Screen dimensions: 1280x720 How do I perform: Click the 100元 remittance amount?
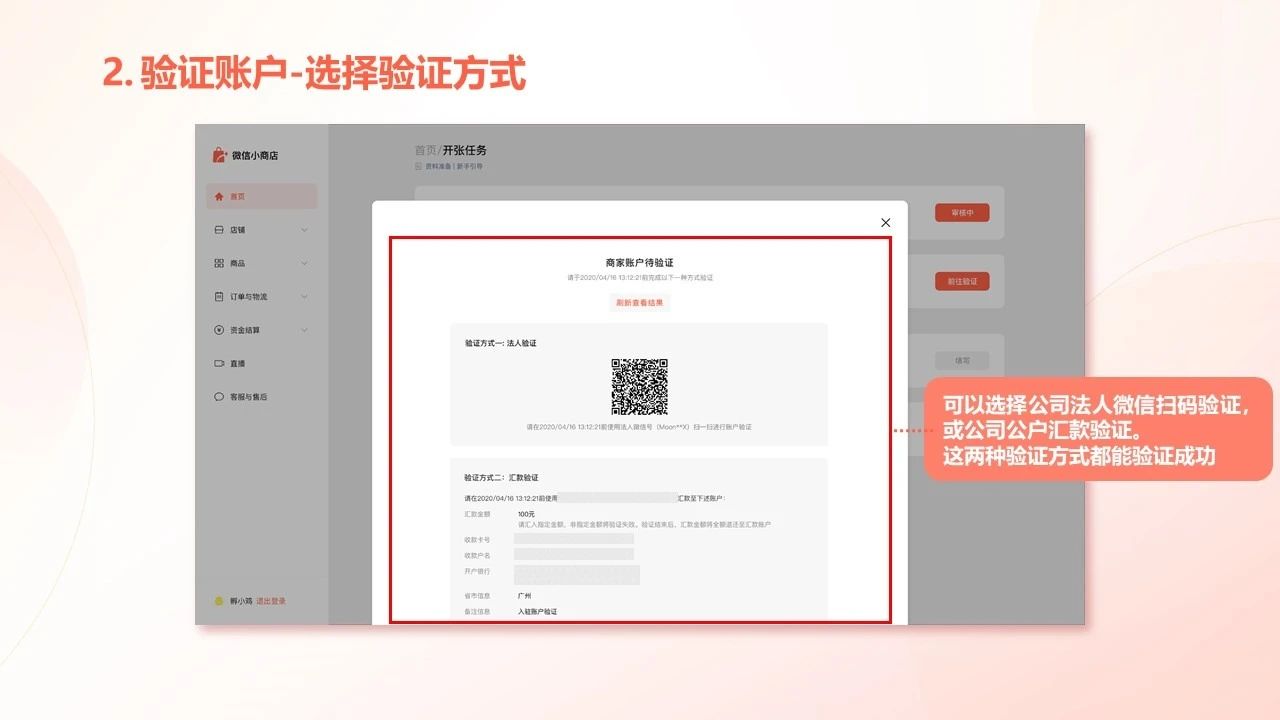pos(526,514)
